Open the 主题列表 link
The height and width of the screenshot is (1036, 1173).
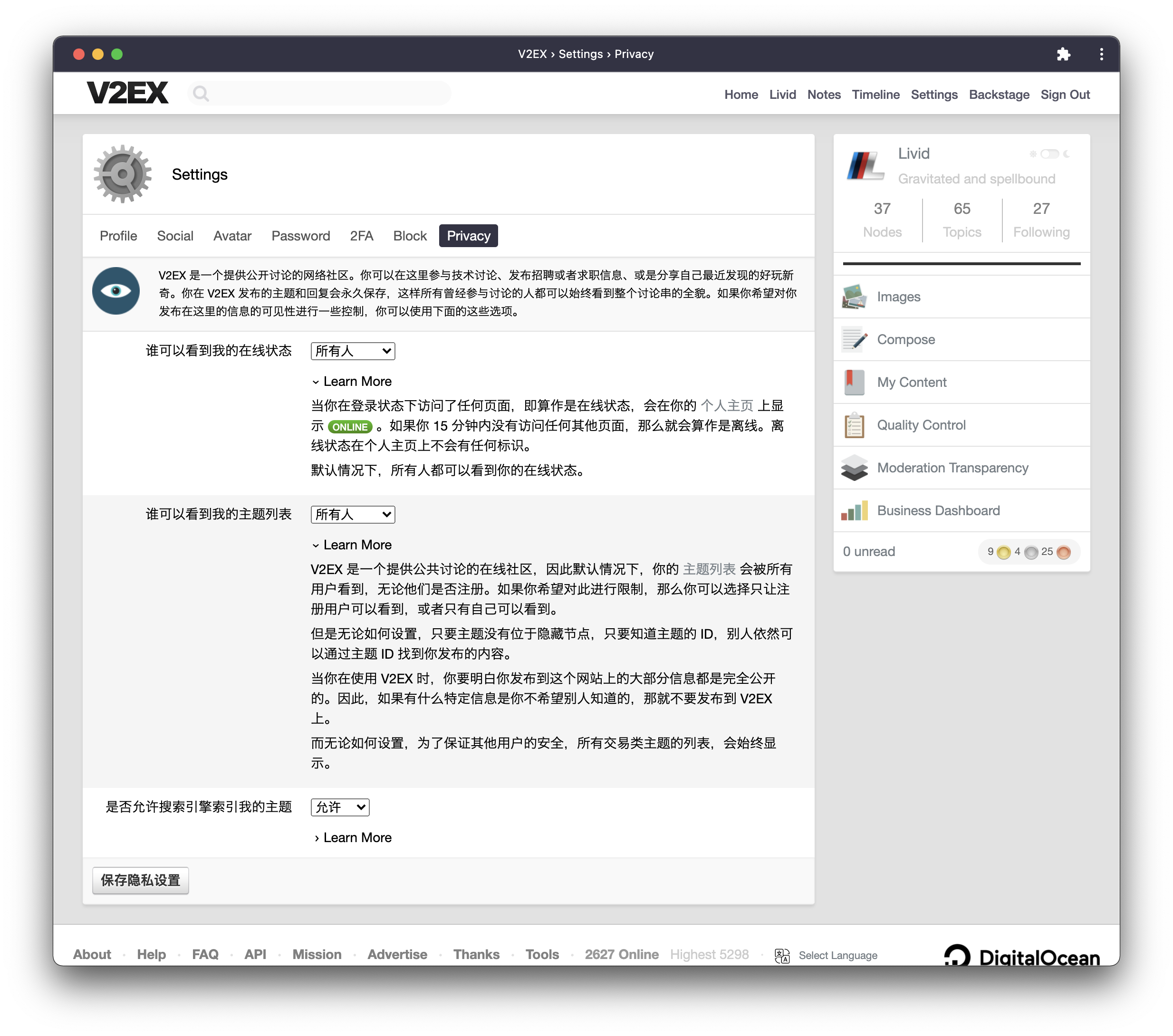pyautogui.click(x=709, y=569)
